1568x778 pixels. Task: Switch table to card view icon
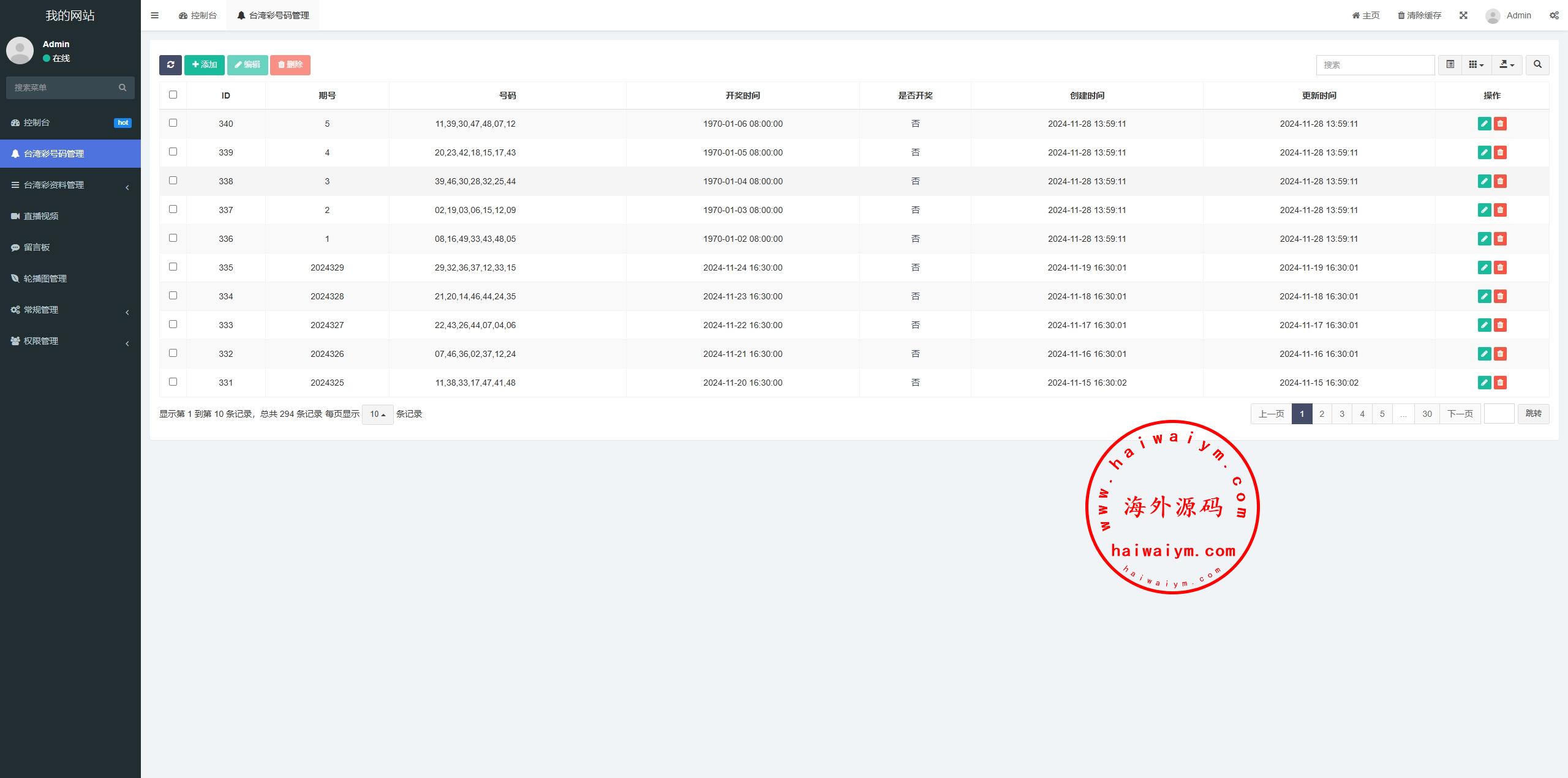1450,65
